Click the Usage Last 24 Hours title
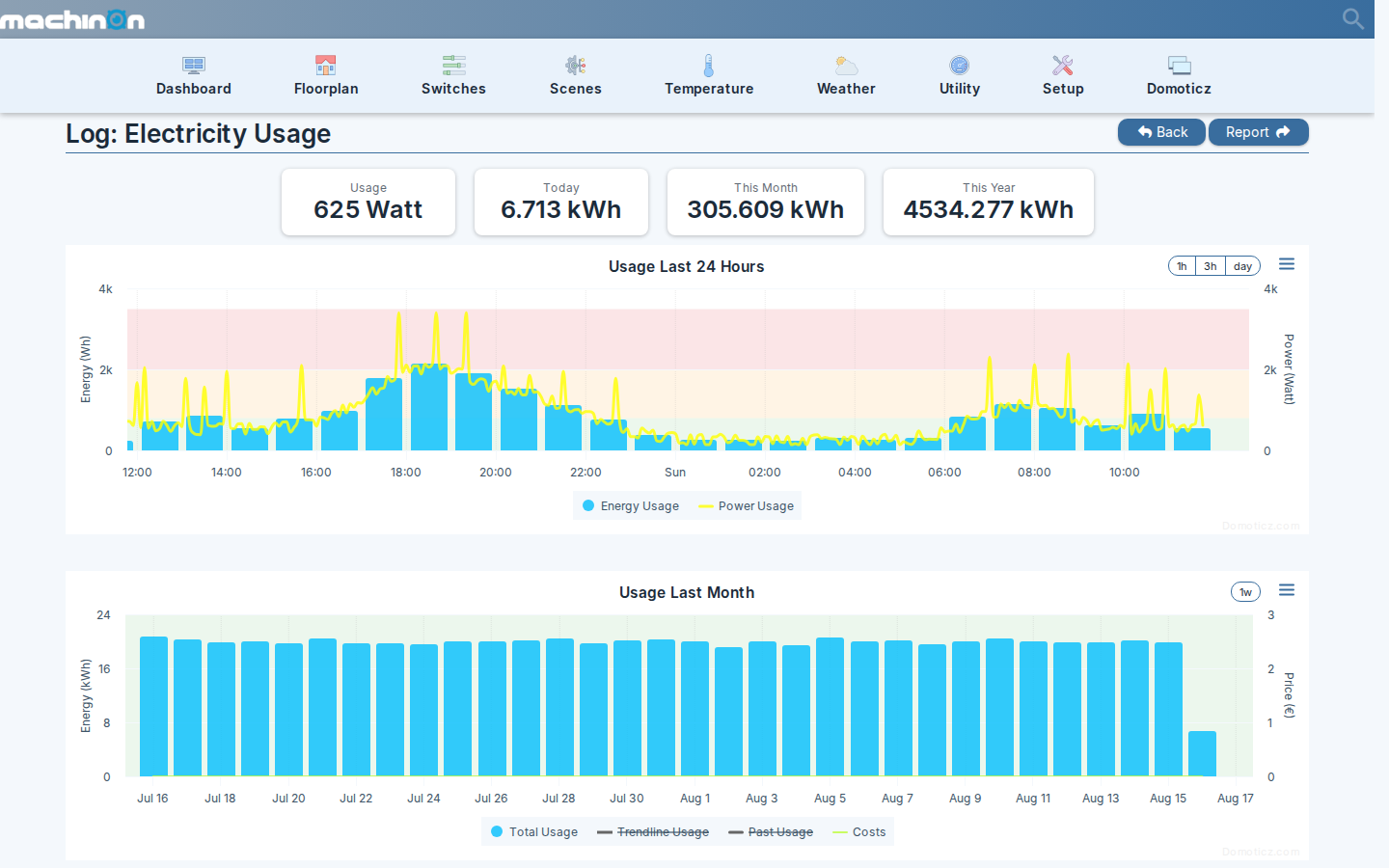Viewport: 1389px width, 868px height. point(687,266)
